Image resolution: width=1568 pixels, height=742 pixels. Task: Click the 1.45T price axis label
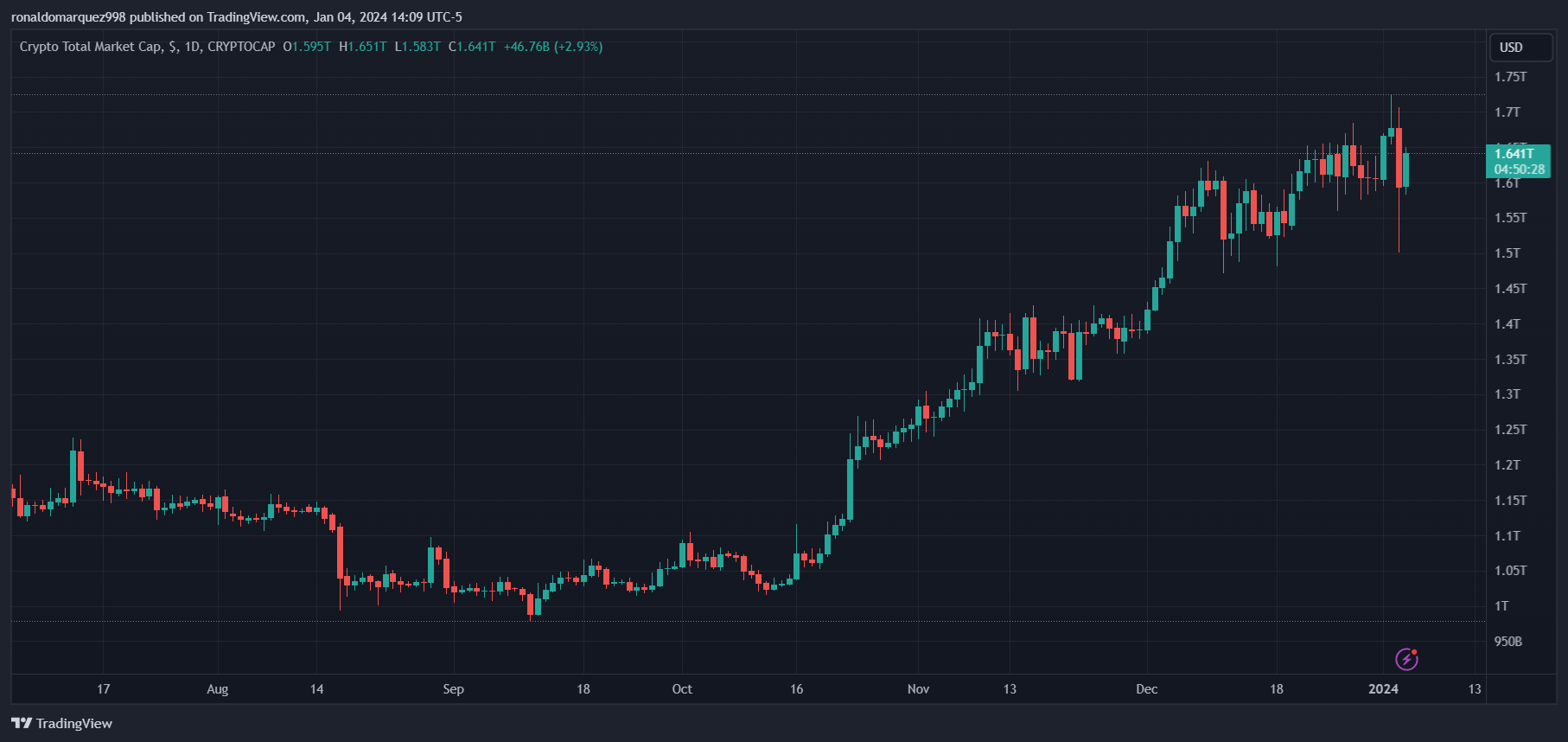pyautogui.click(x=1510, y=289)
